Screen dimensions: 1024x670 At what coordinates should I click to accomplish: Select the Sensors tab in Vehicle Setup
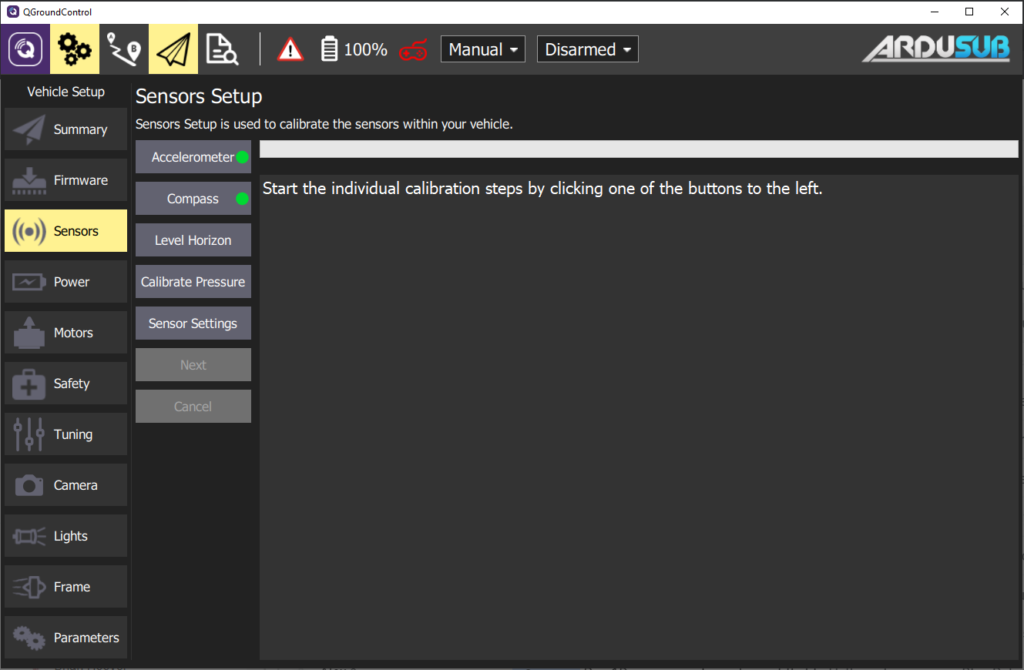pos(65,231)
